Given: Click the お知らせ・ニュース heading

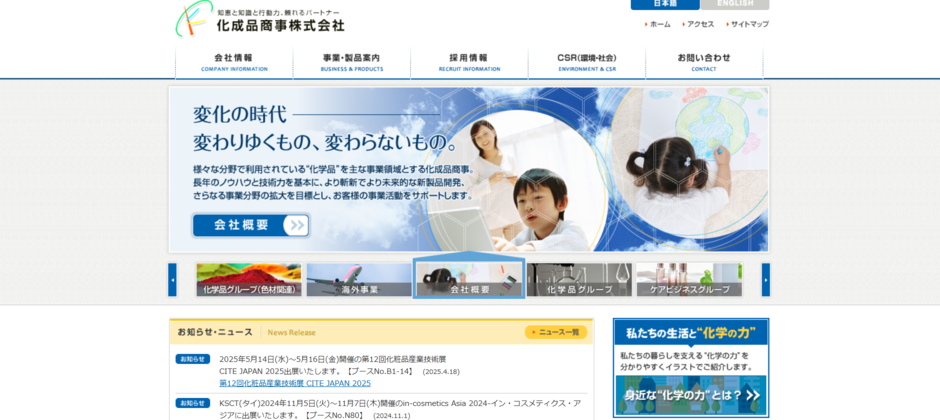Looking at the screenshot, I should [x=215, y=332].
